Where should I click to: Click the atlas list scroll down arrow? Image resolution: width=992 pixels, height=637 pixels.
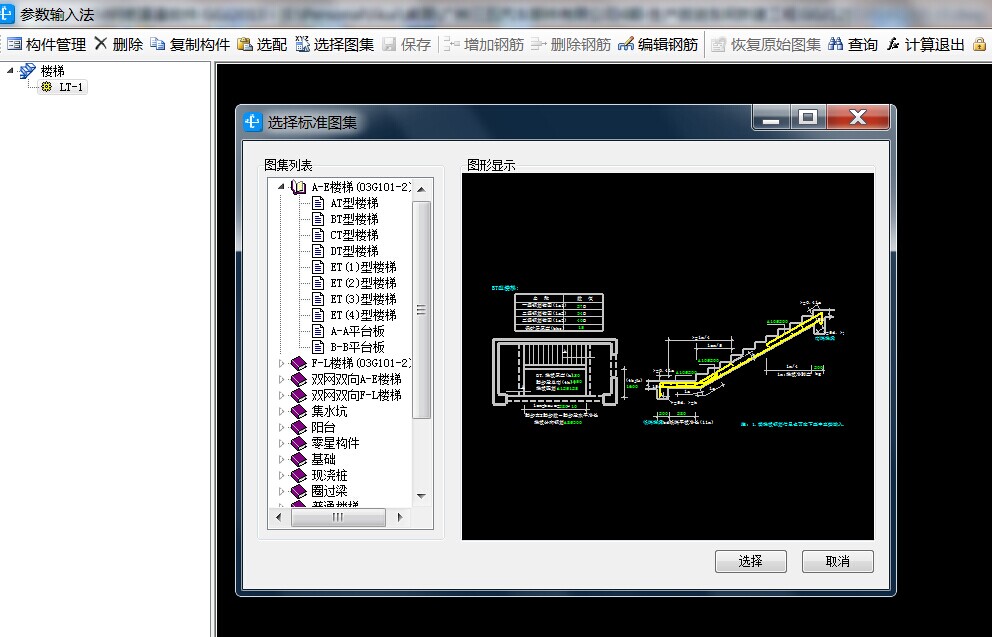tap(421, 497)
